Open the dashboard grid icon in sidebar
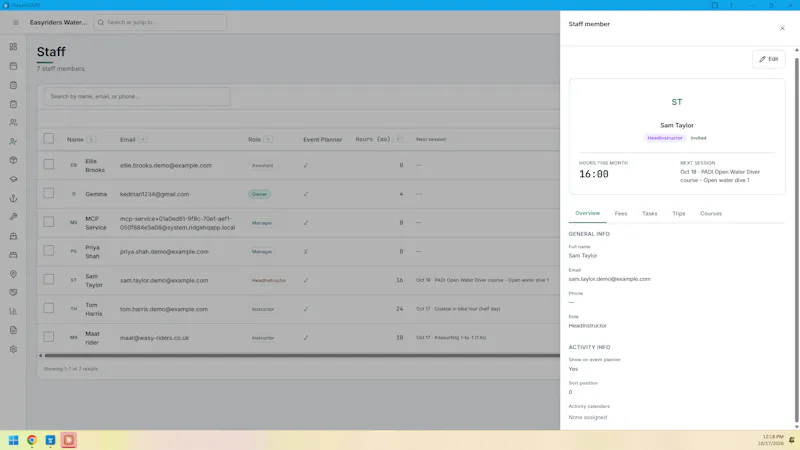800x450 pixels. click(x=13, y=47)
